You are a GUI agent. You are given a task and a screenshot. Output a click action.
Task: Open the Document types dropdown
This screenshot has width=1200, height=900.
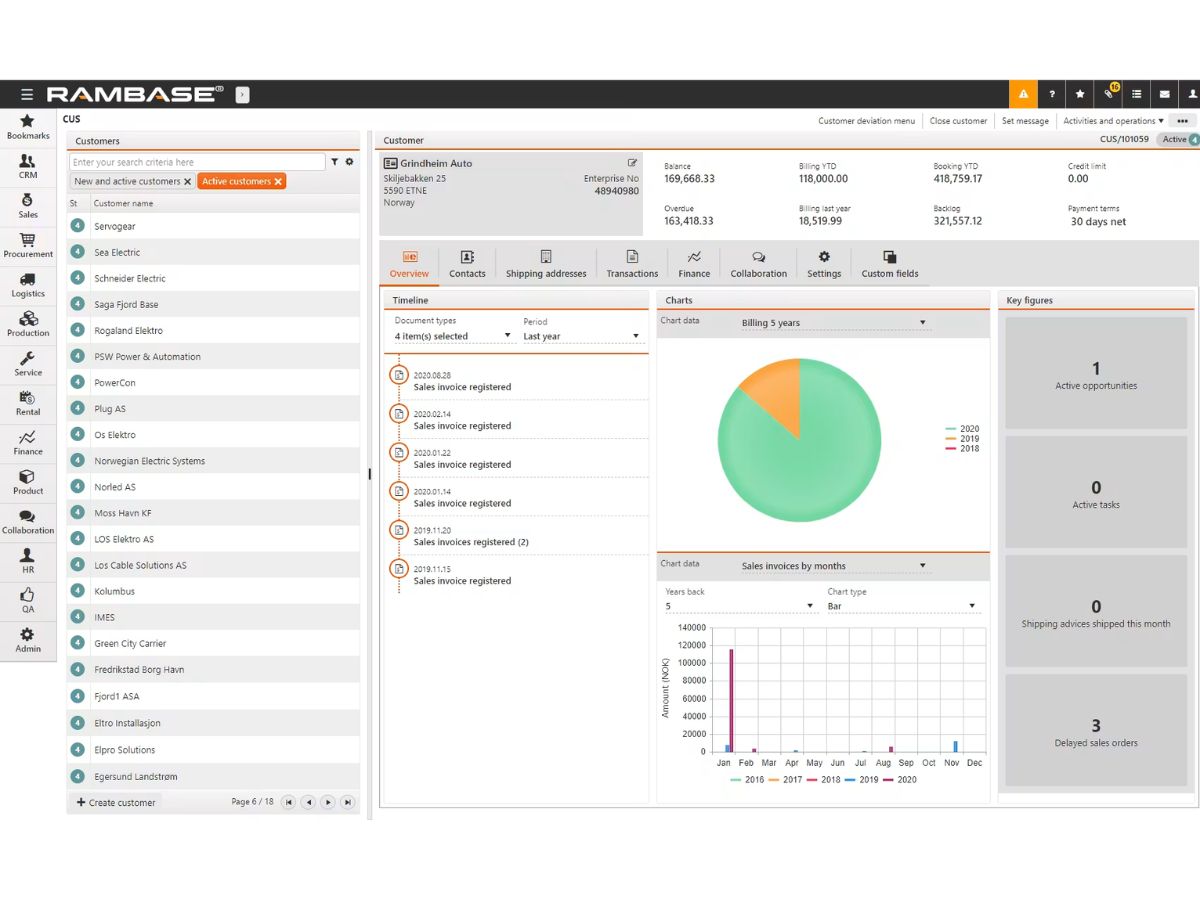tap(453, 336)
